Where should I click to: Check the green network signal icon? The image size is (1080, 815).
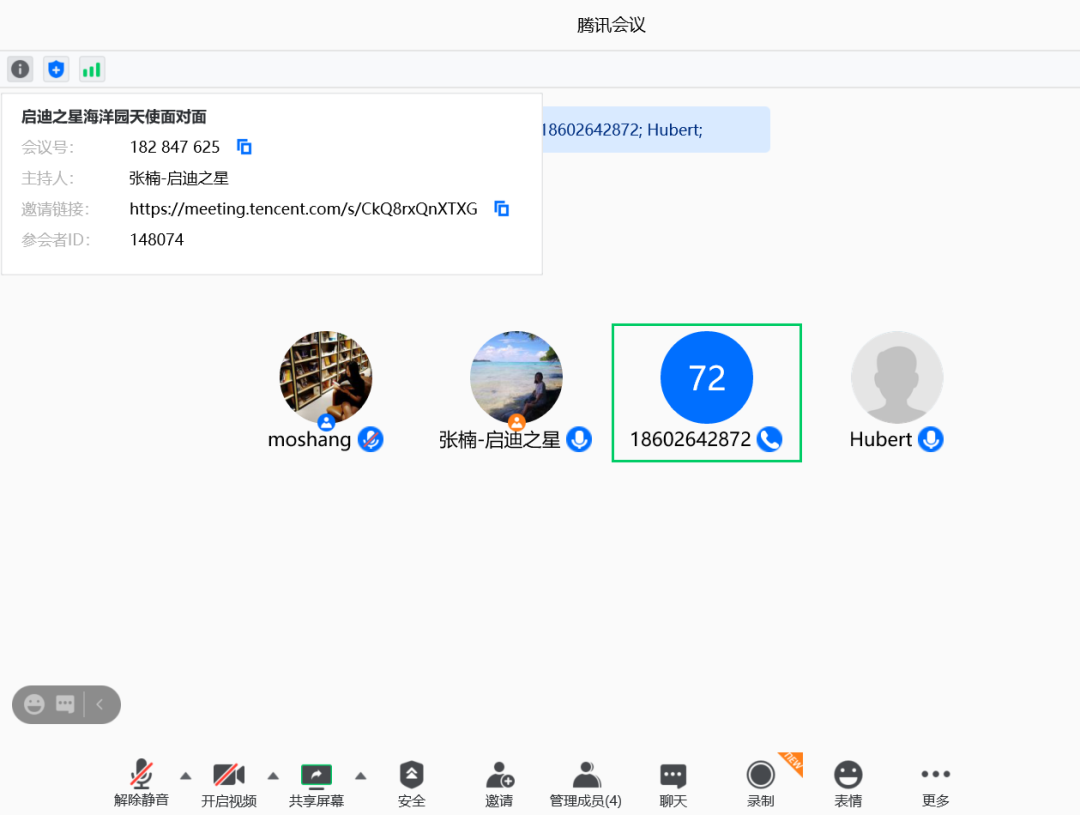coord(92,69)
